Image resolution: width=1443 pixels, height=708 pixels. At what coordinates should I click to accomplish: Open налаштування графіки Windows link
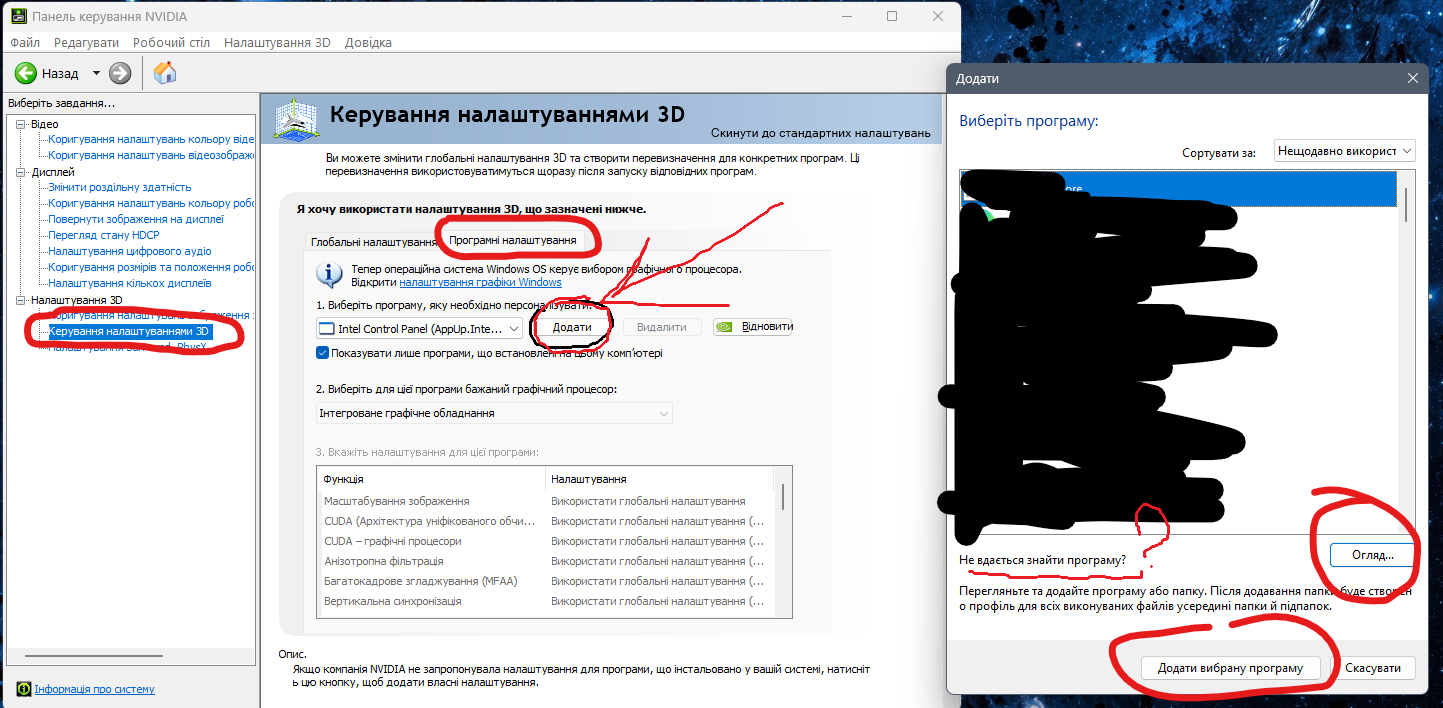point(480,283)
